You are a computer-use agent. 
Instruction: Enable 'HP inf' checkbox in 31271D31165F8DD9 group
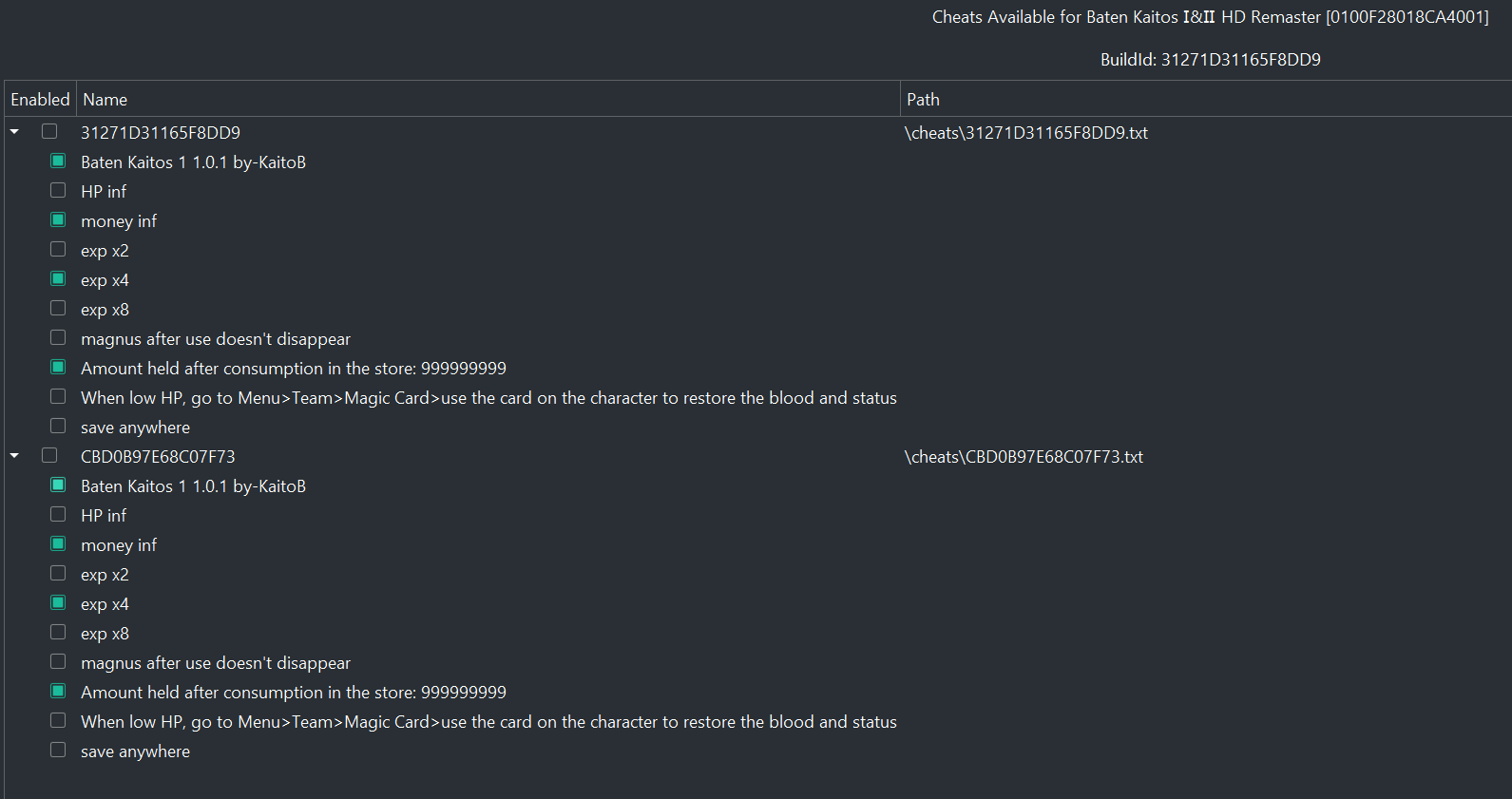click(58, 191)
